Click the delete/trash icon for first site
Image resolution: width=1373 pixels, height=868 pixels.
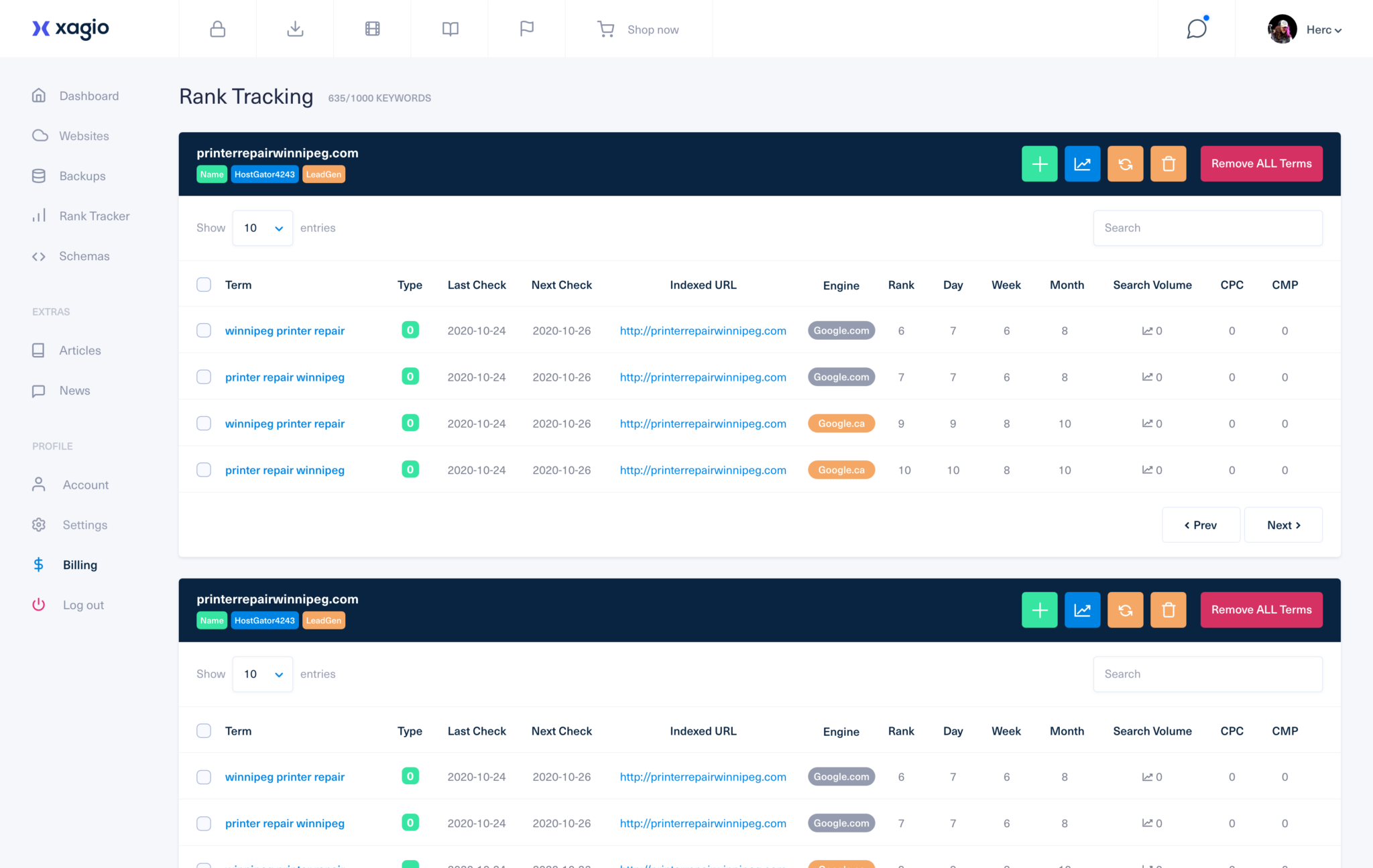point(1167,163)
